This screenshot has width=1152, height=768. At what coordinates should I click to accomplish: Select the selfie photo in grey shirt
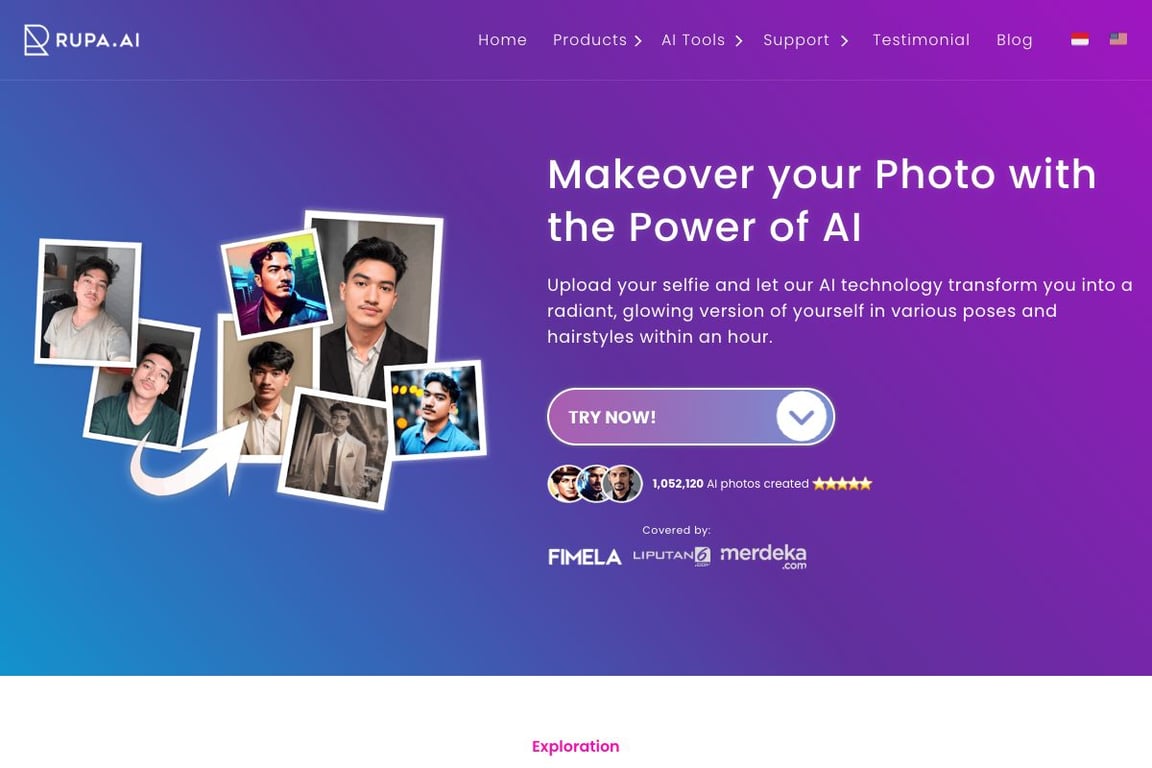pos(88,302)
